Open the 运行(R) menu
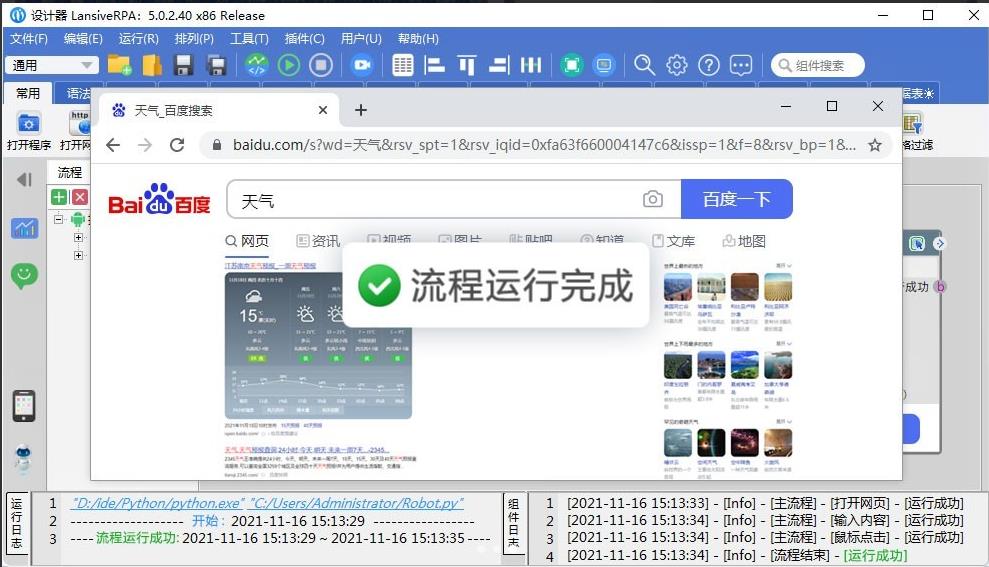 coord(139,38)
